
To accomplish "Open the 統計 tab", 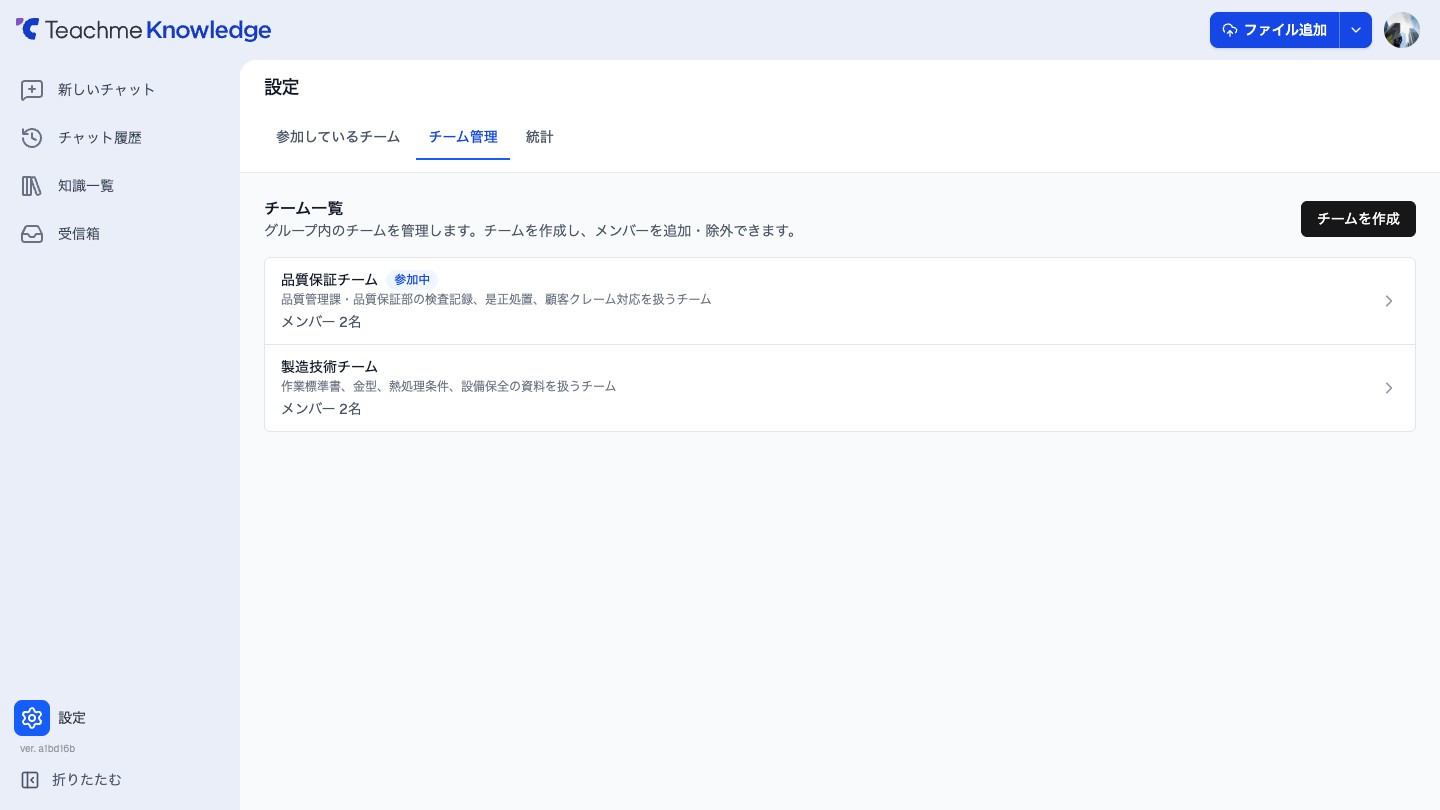I will (540, 137).
